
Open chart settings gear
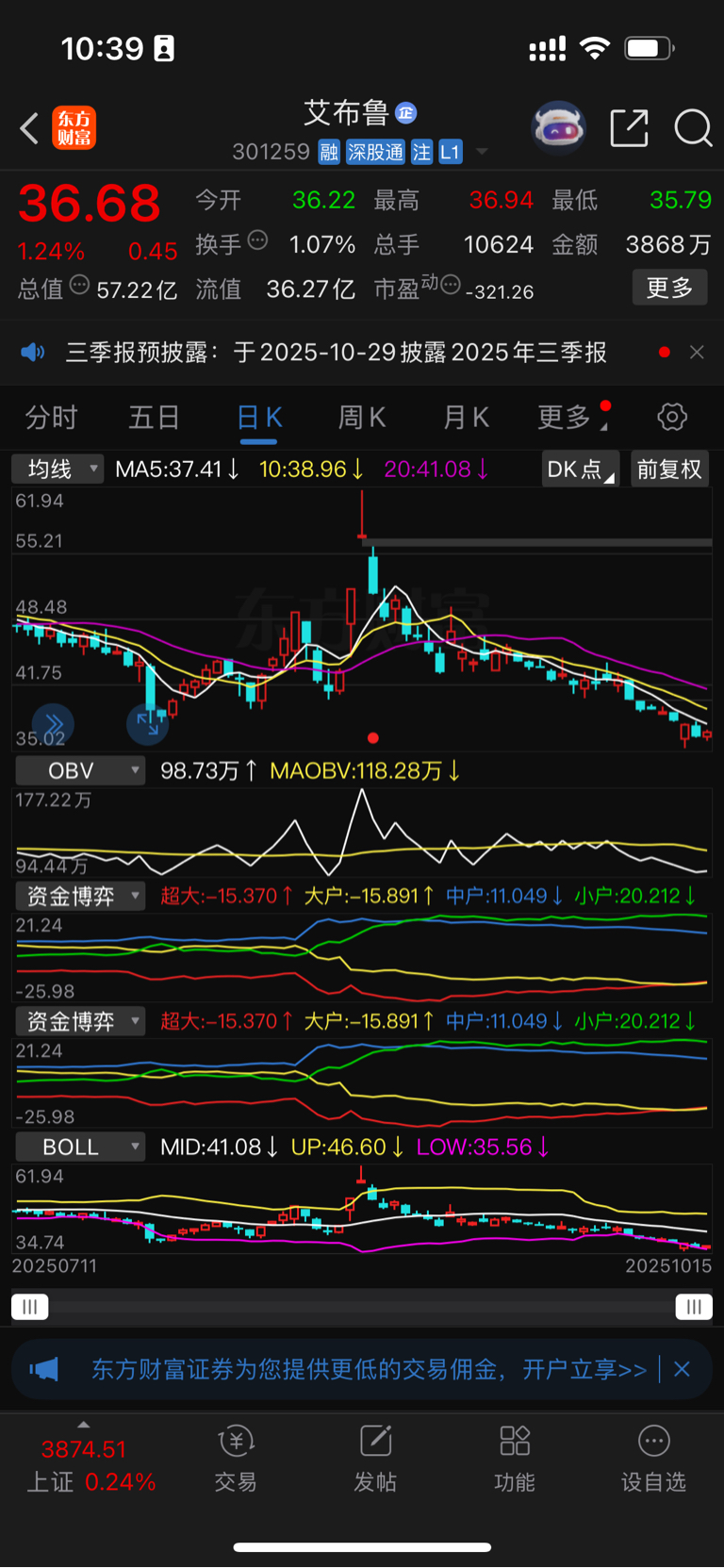pyautogui.click(x=672, y=417)
